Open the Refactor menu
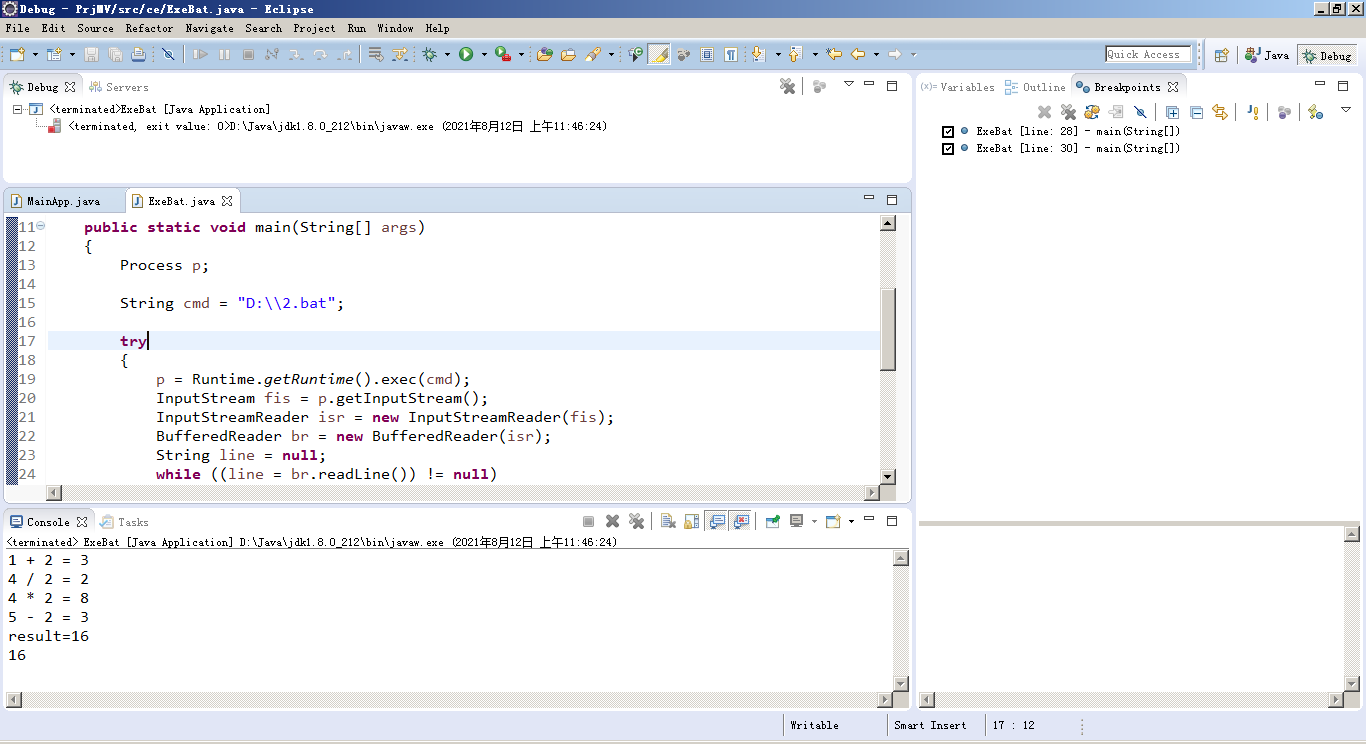 pos(150,28)
